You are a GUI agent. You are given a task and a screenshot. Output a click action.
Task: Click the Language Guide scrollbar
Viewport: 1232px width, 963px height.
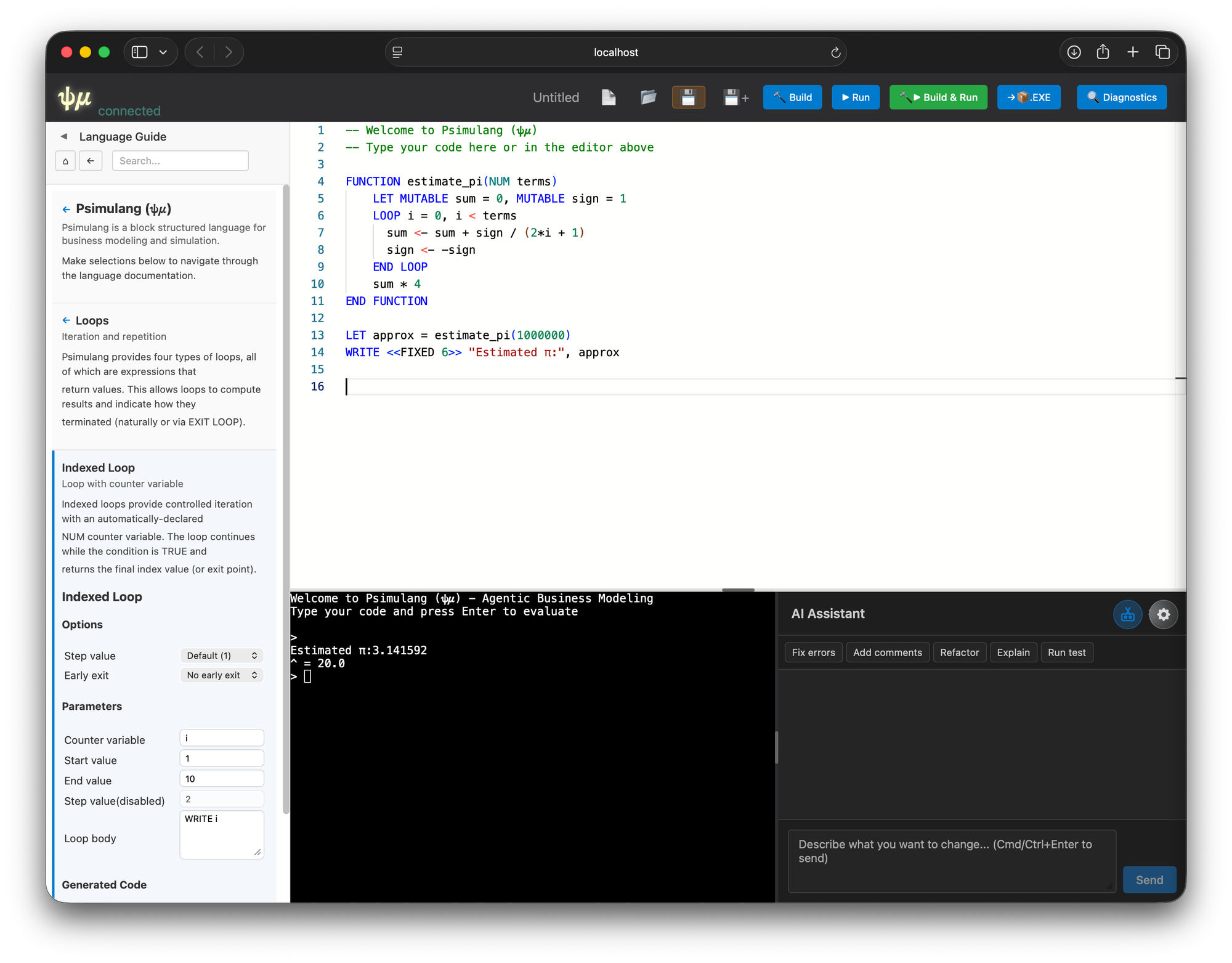click(285, 493)
